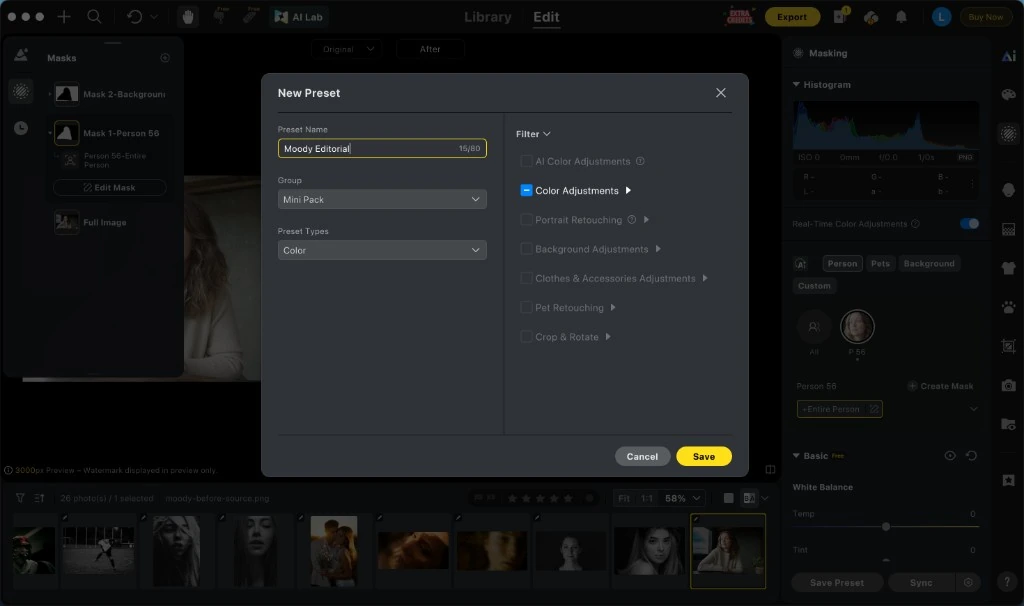Click the help question mark icon
Image resolution: width=1024 pixels, height=606 pixels.
tap(1006, 581)
